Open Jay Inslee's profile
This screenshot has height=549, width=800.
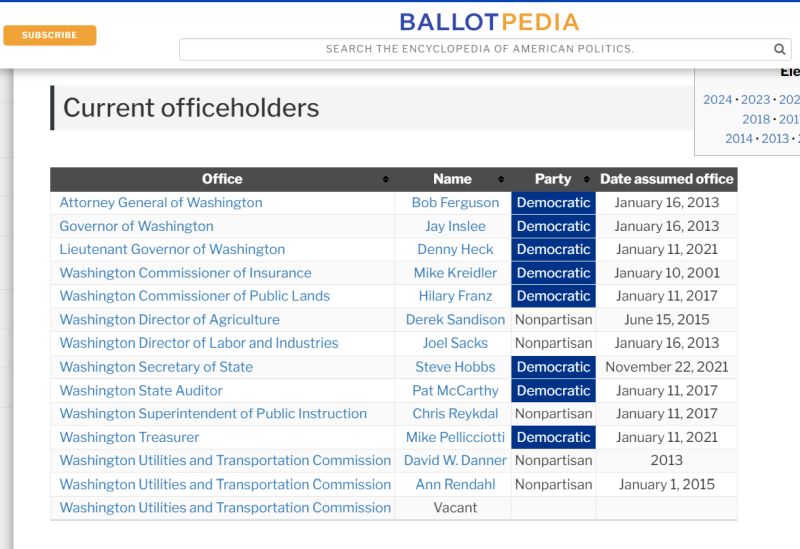coord(455,226)
